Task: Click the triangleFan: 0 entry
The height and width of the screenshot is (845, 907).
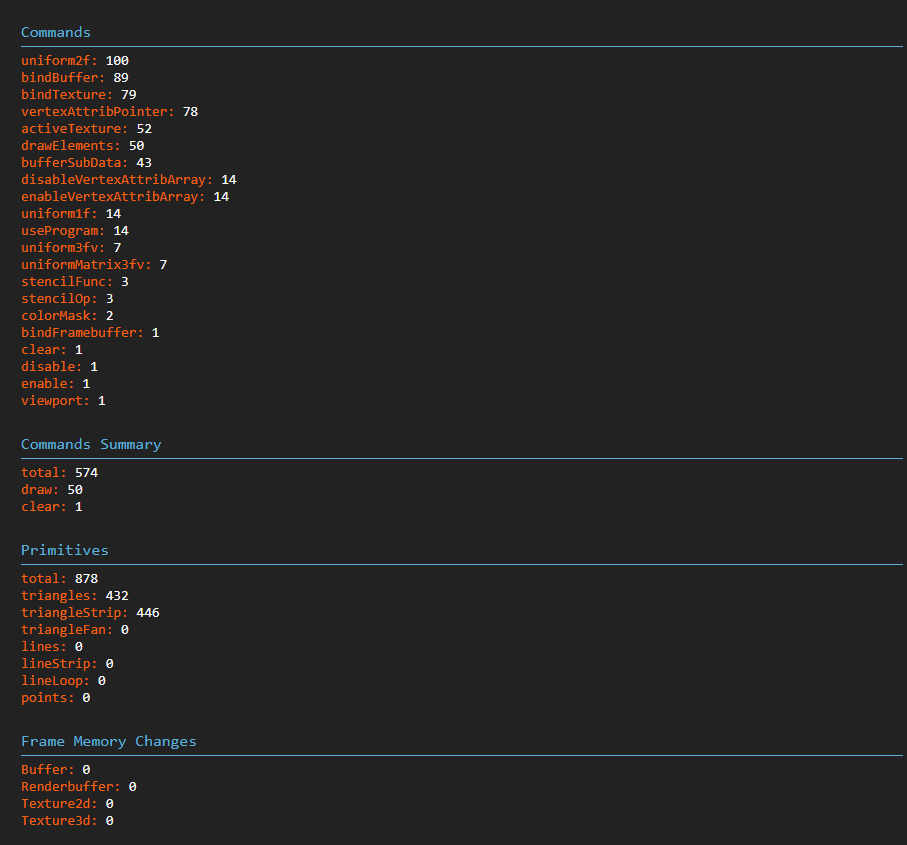Action: point(75,630)
